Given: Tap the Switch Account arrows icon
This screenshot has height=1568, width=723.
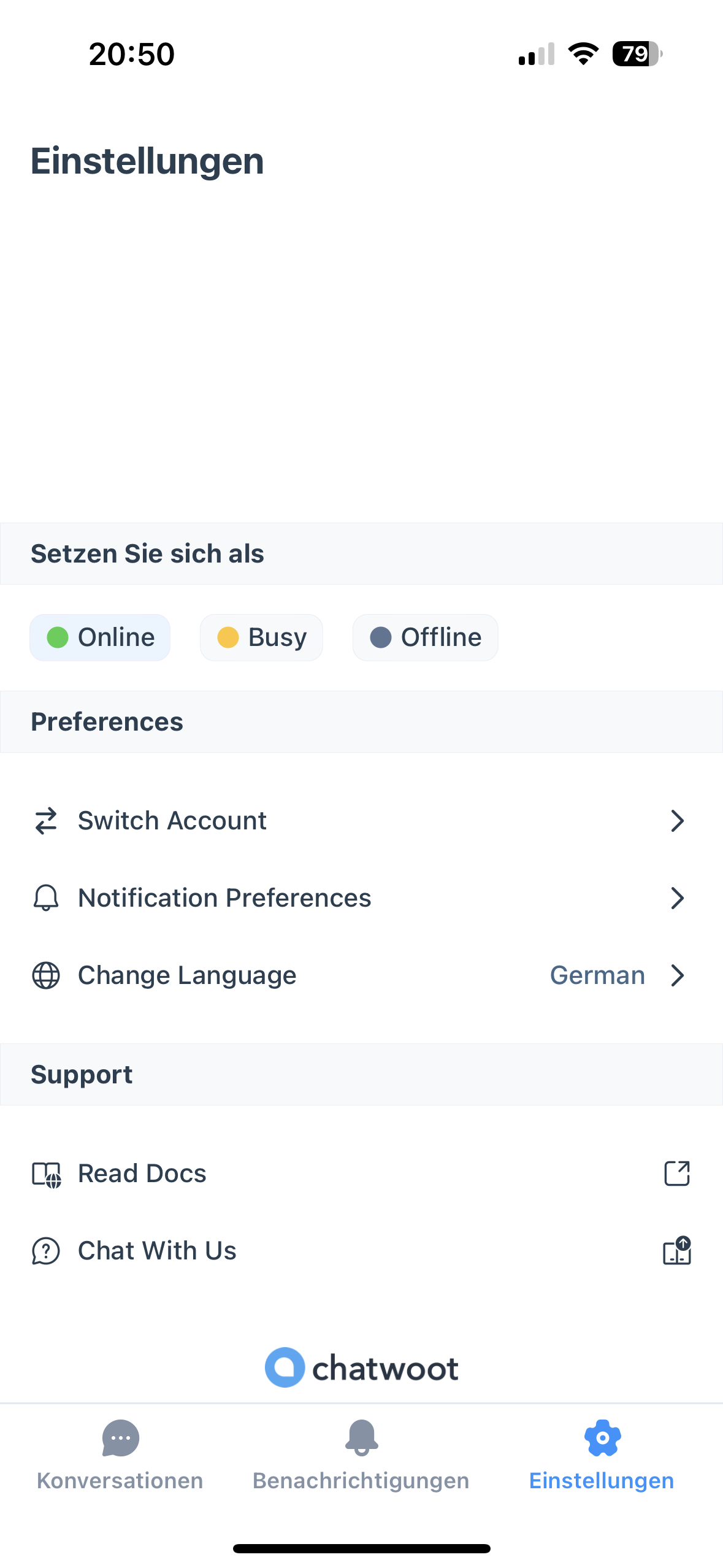Looking at the screenshot, I should tap(46, 821).
